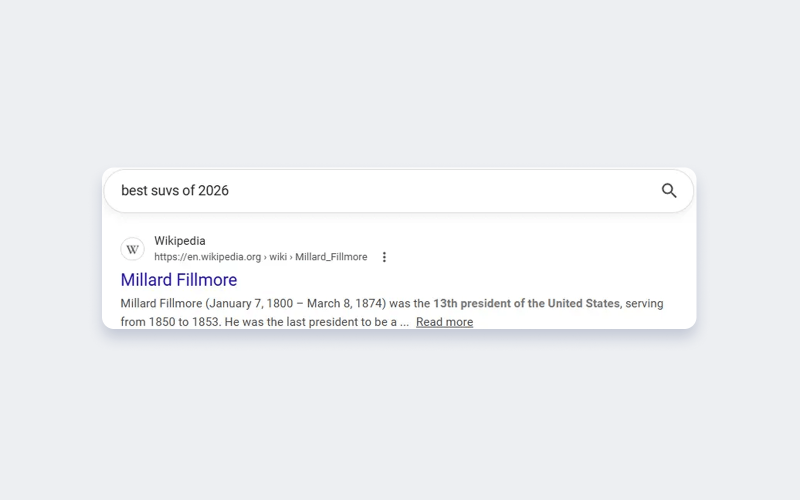Click the 'Millard_Fillmore' breadcrumb segment

pos(331,257)
